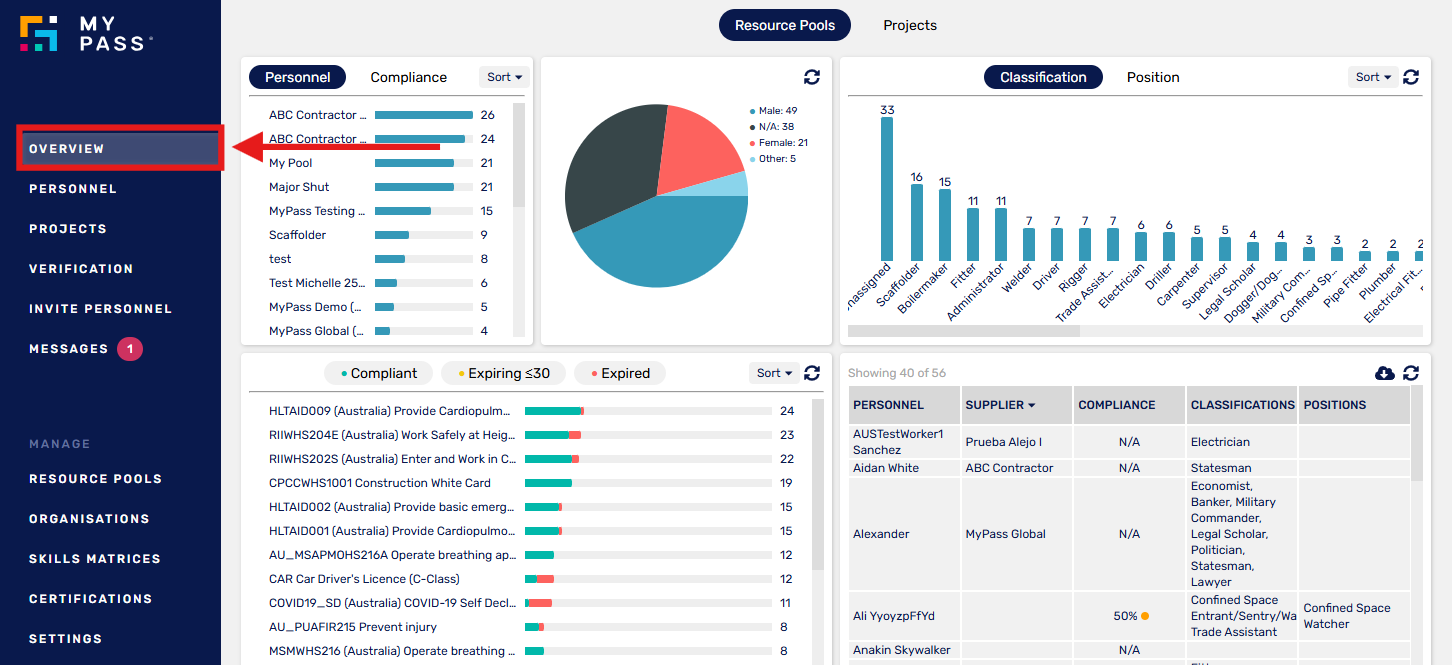This screenshot has width=1452, height=665.
Task: Toggle the Compliant legend filter
Action: (379, 373)
